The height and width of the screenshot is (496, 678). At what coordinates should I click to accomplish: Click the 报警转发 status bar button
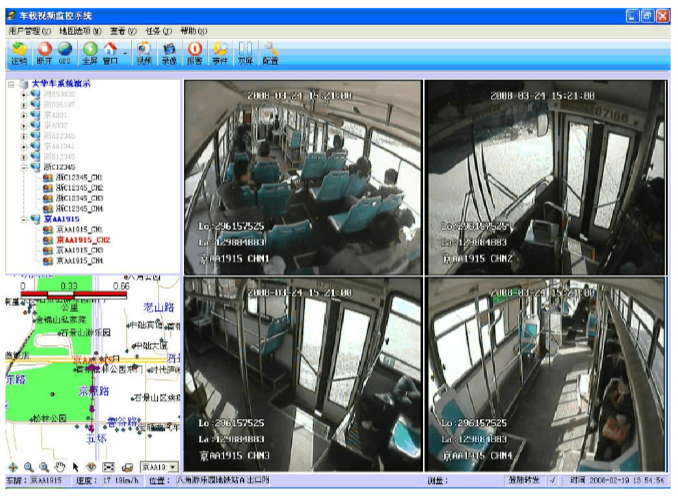click(x=525, y=480)
